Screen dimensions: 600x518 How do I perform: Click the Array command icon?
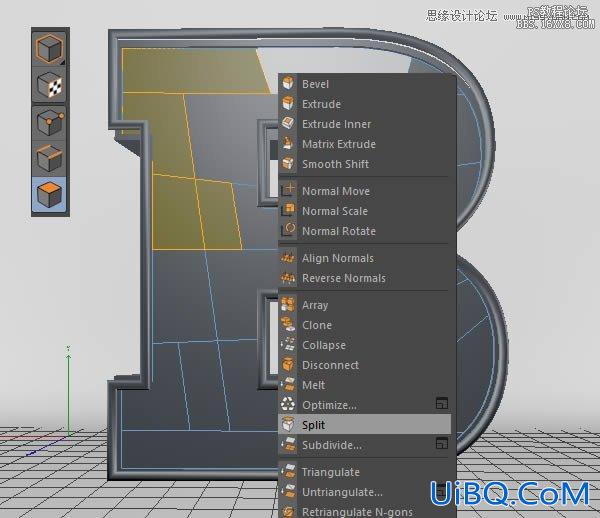point(288,305)
